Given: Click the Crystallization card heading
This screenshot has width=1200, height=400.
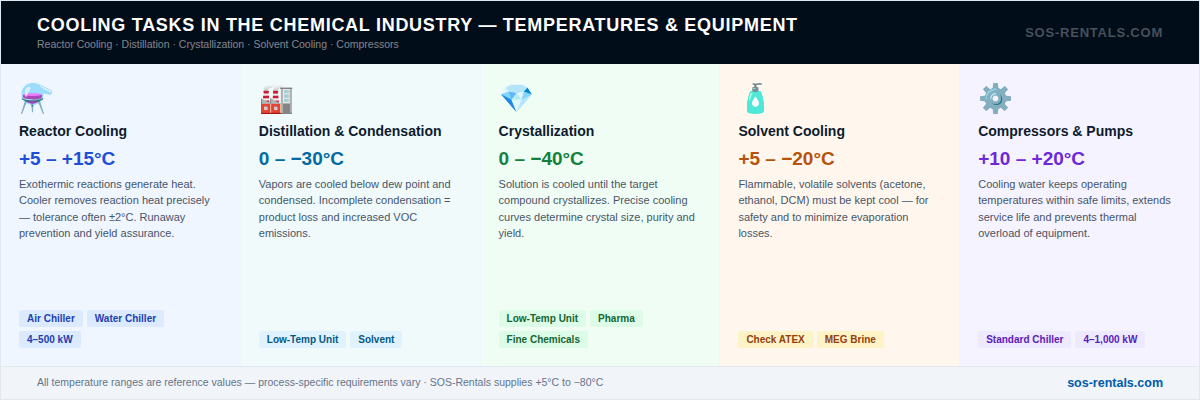Looking at the screenshot, I should (x=546, y=131).
